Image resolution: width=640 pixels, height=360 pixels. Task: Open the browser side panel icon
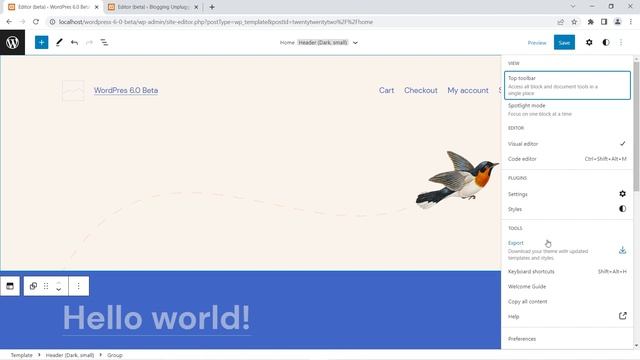coord(604,22)
